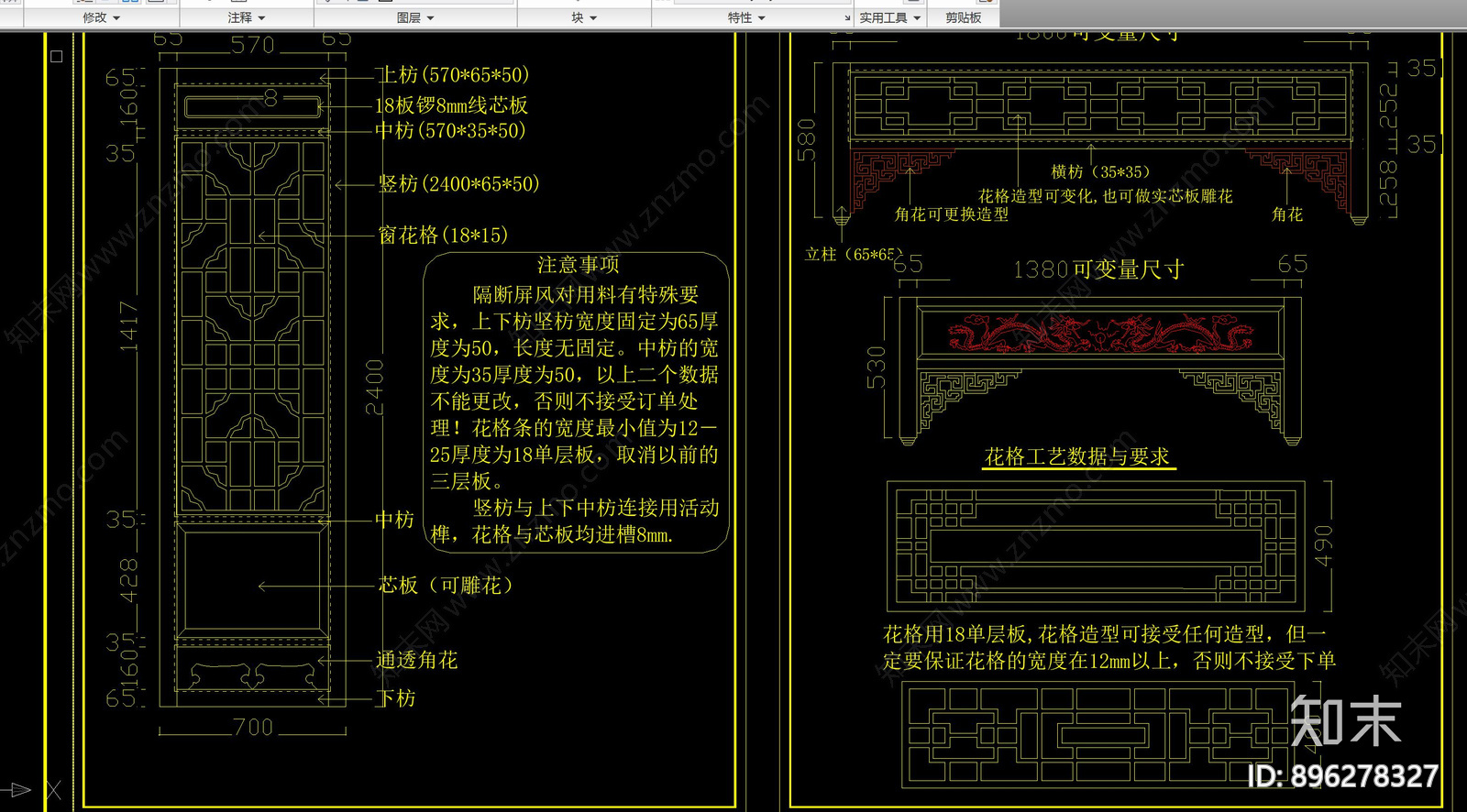Image resolution: width=1467 pixels, height=812 pixels.
Task: Select the 570 dimension at top
Action: pos(253,45)
